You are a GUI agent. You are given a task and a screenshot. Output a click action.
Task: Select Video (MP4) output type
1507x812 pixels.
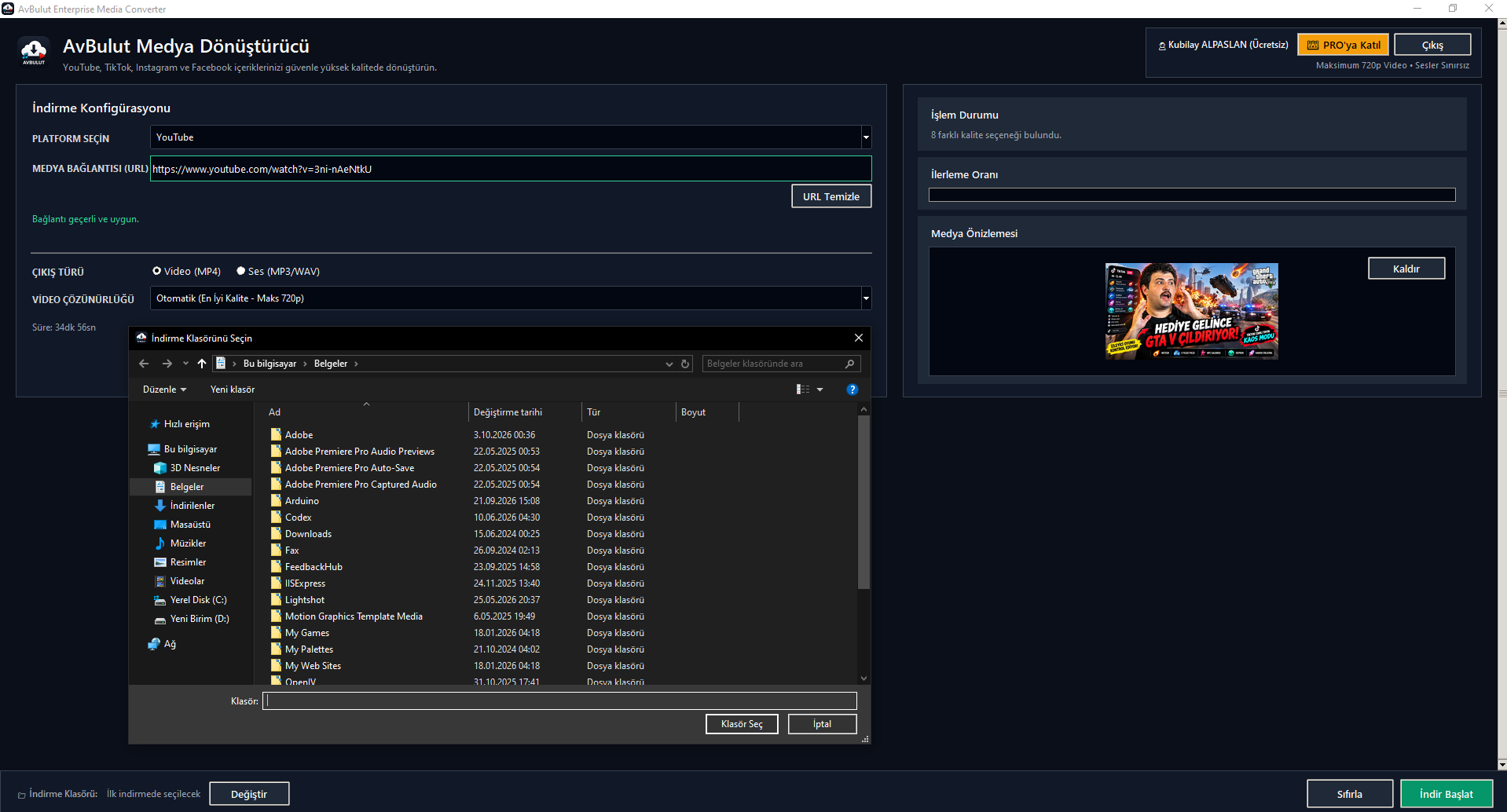[186, 272]
